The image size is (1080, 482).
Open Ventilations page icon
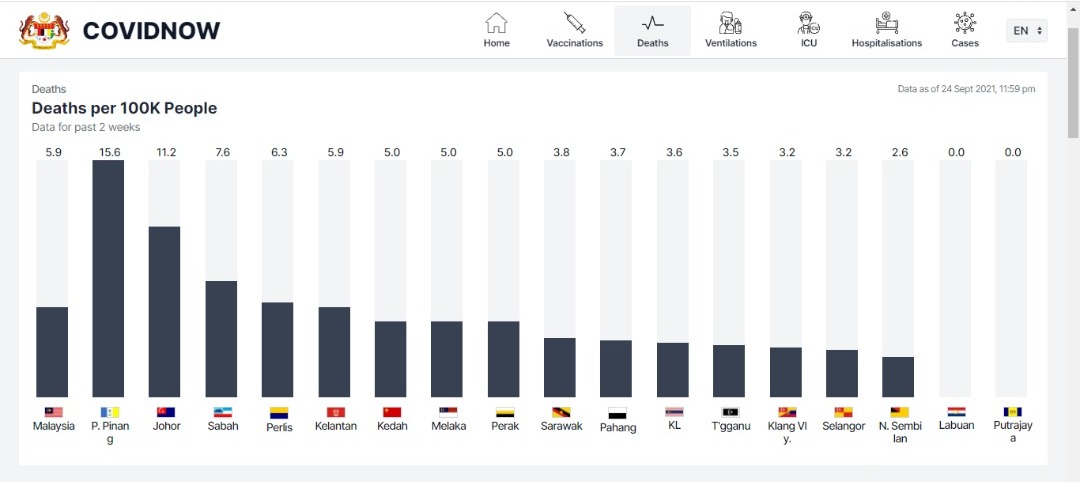pos(730,23)
